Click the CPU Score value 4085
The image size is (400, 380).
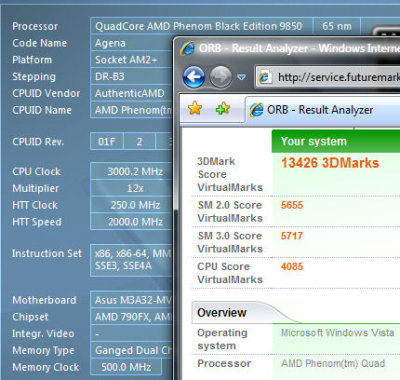pos(292,267)
